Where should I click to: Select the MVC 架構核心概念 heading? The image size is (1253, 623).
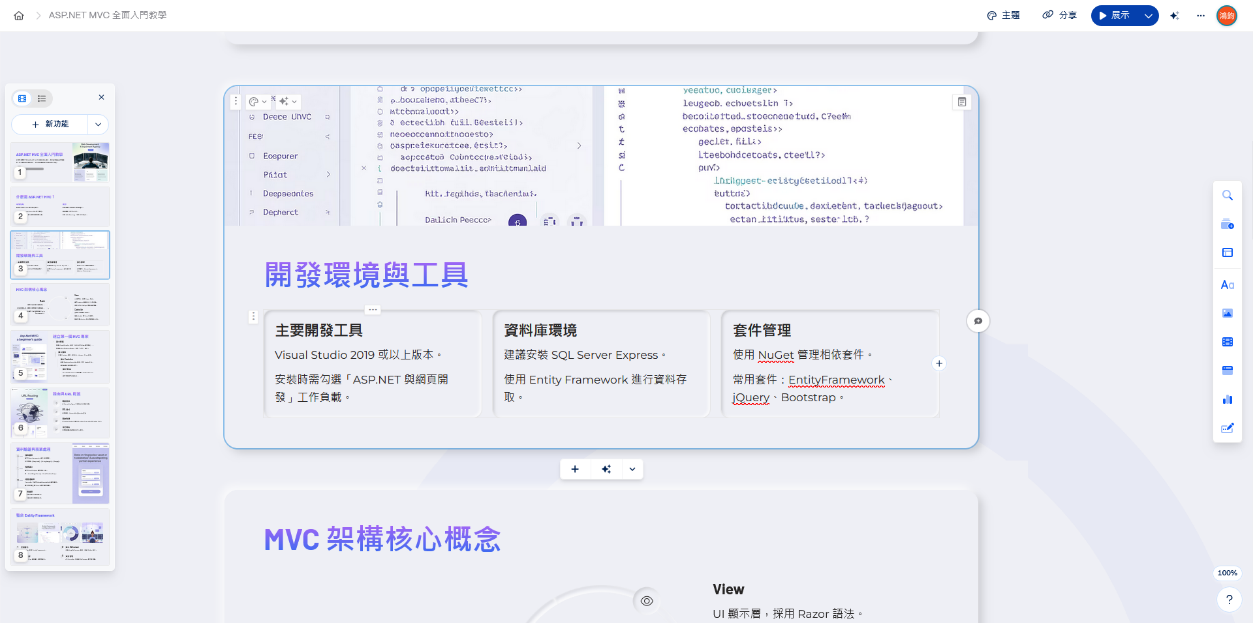(x=382, y=539)
